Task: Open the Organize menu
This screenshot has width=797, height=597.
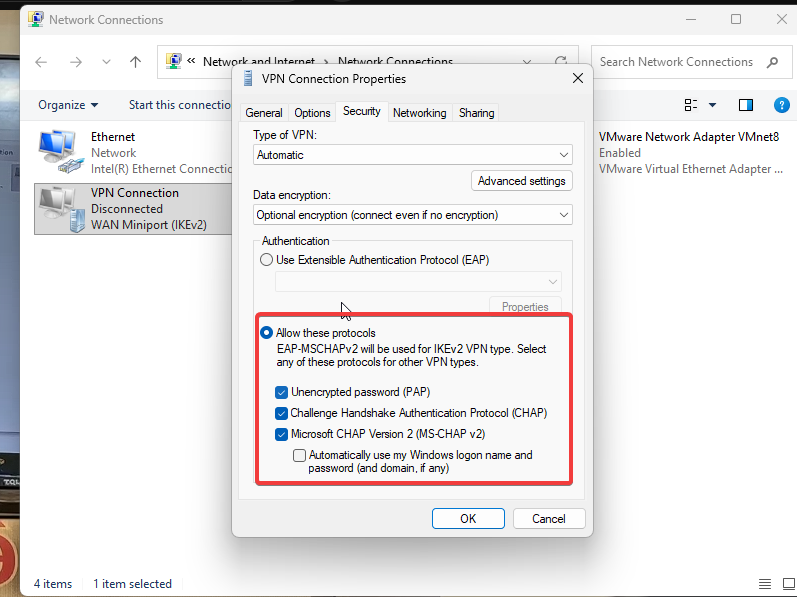Action: [68, 105]
